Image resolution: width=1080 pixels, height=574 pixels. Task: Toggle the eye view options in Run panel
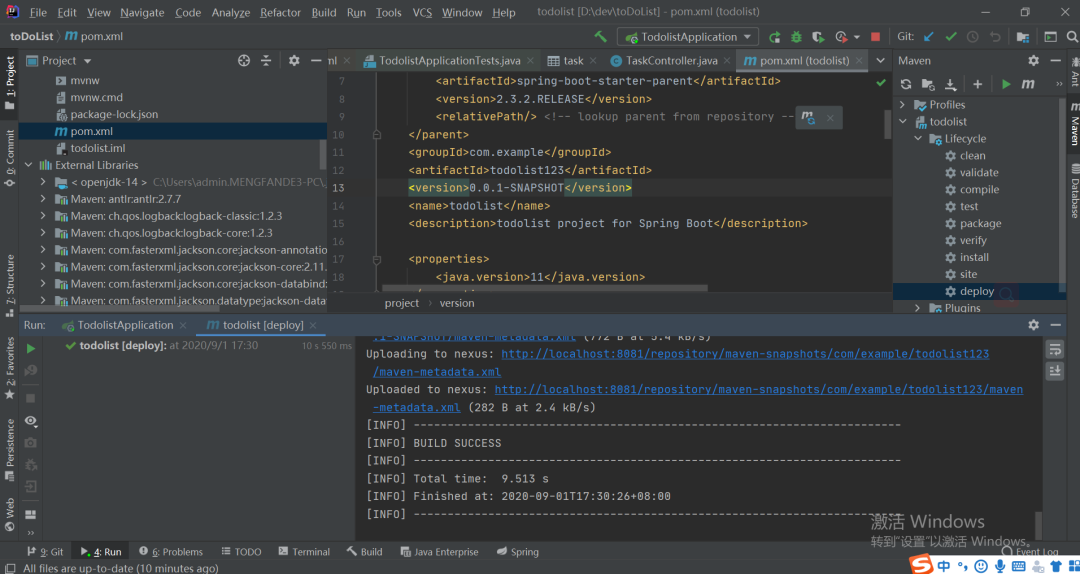click(x=31, y=421)
